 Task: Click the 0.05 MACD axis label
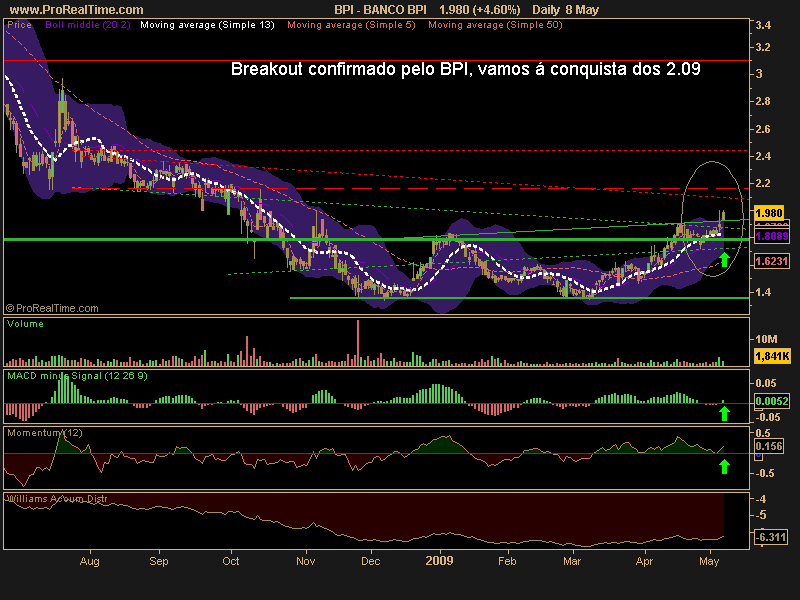[766, 383]
